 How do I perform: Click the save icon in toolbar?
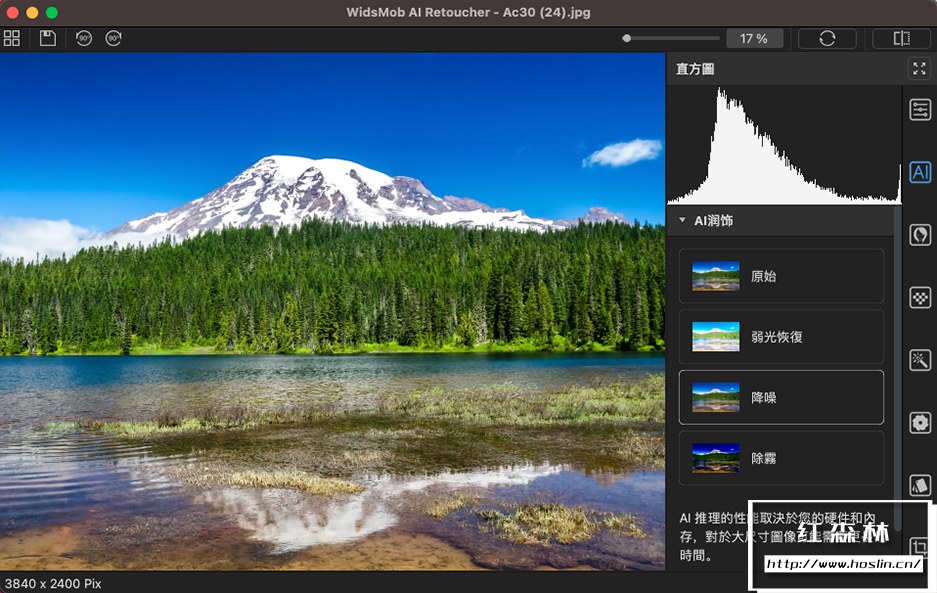pyautogui.click(x=48, y=38)
